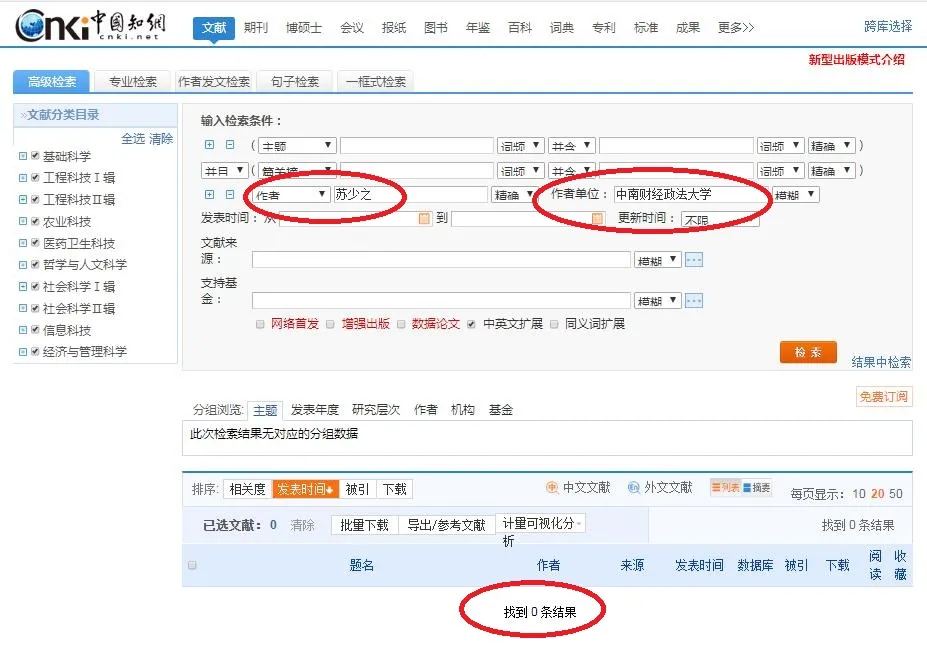
Task: Tick the 同义词扩展 checkbox
Action: 555,324
